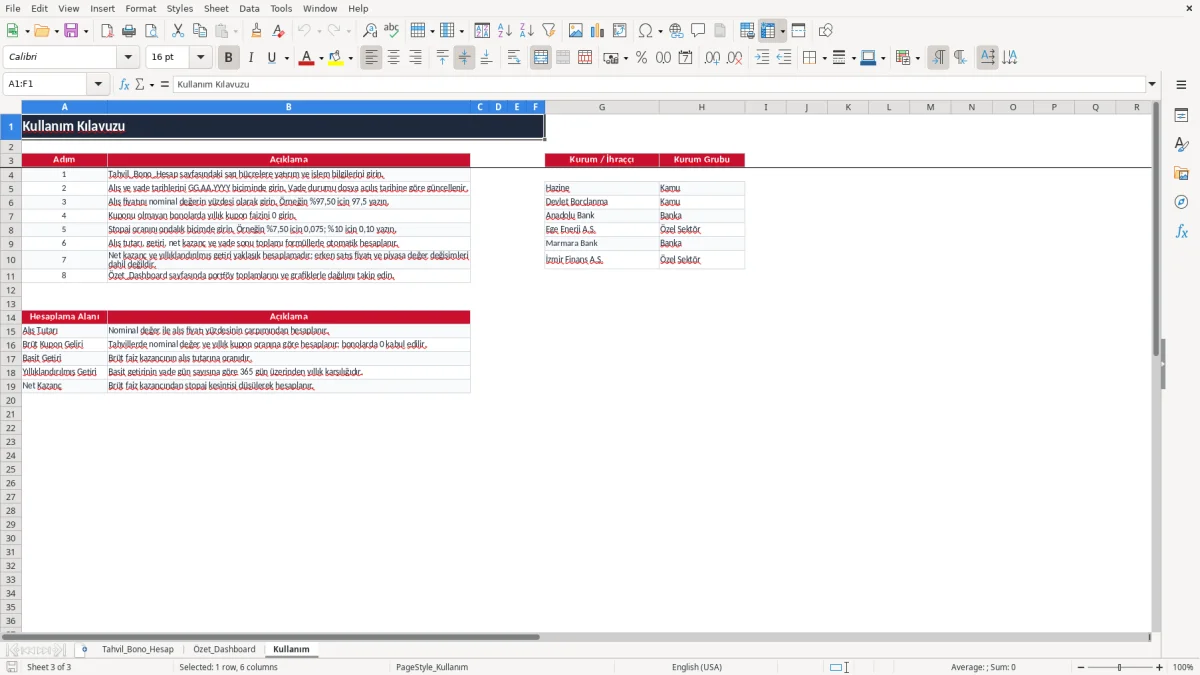Screen dimensions: 1200x675
Task: Activate Clone Formatting paintbrush
Action: pyautogui.click(x=256, y=31)
